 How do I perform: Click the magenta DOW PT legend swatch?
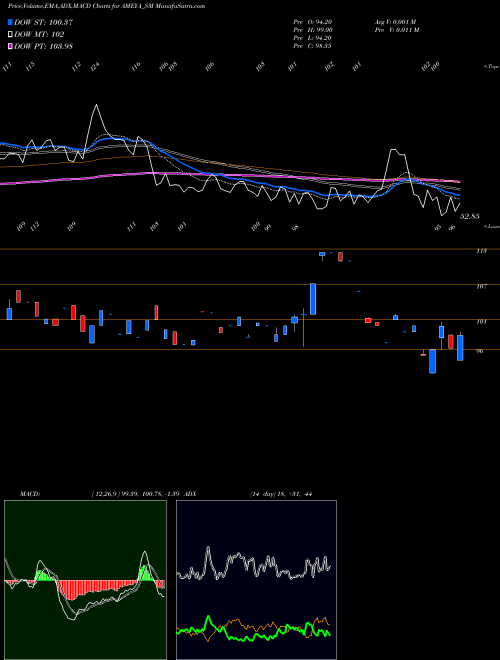10,46
